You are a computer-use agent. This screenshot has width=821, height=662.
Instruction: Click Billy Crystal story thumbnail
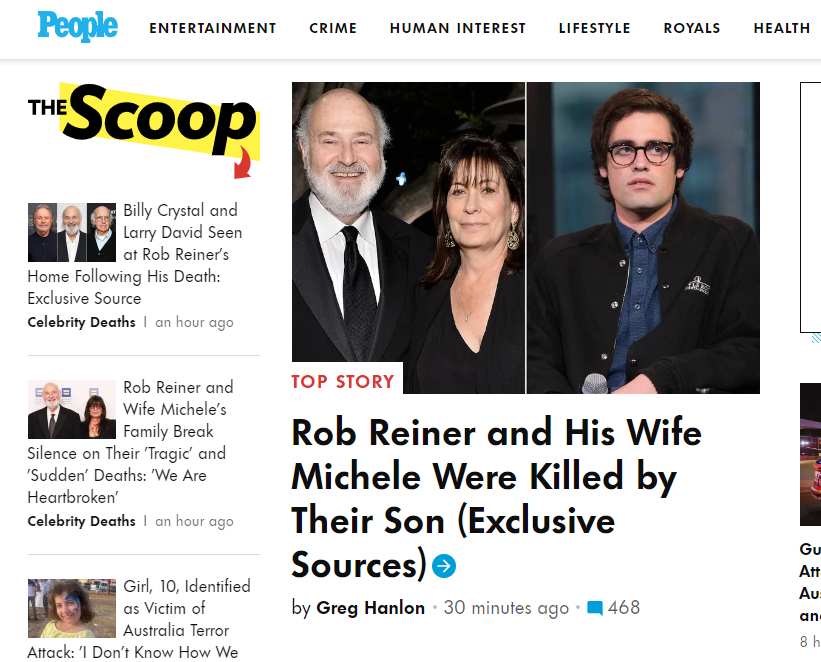click(x=71, y=232)
